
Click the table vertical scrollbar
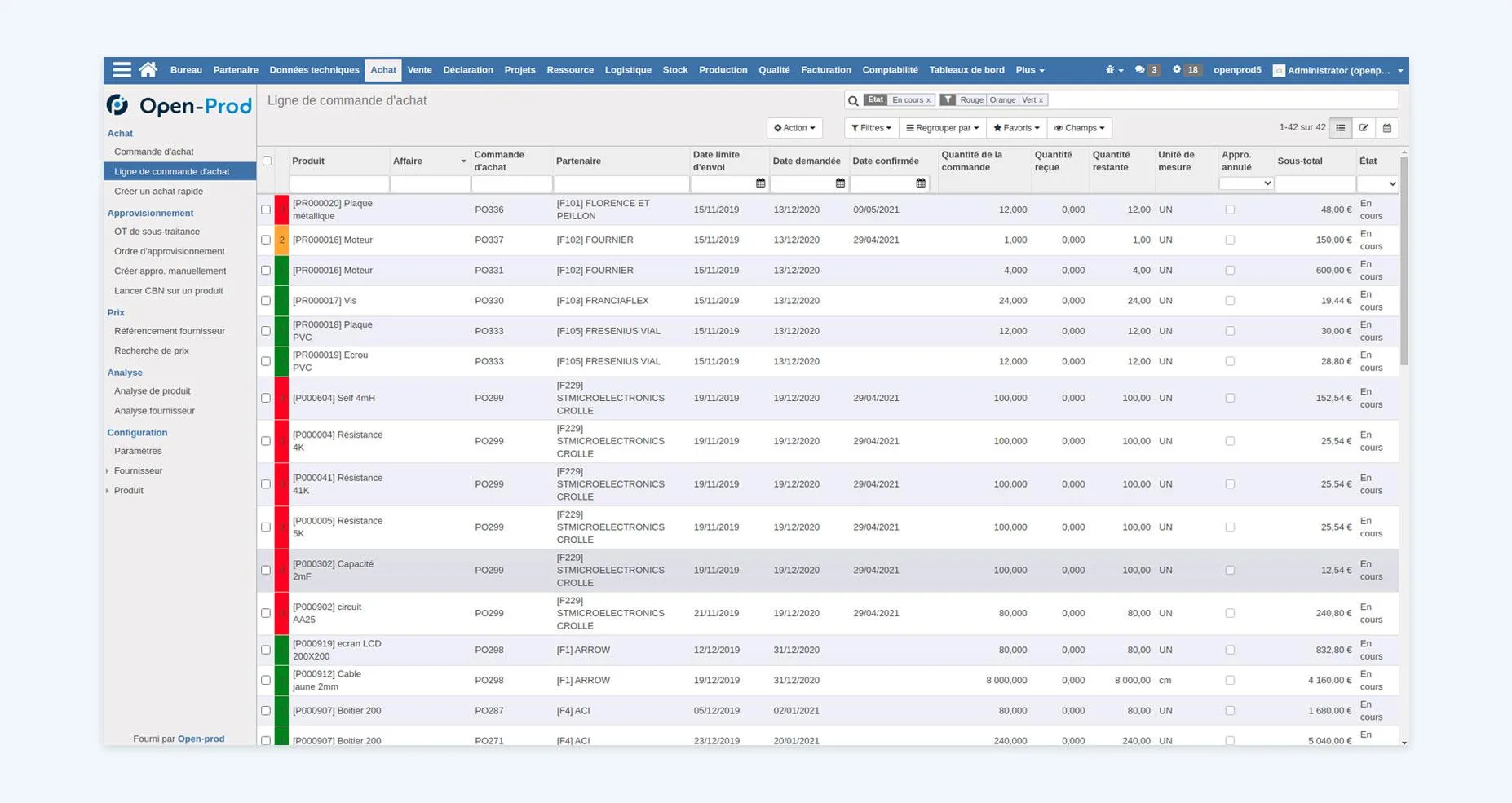[x=1404, y=260]
